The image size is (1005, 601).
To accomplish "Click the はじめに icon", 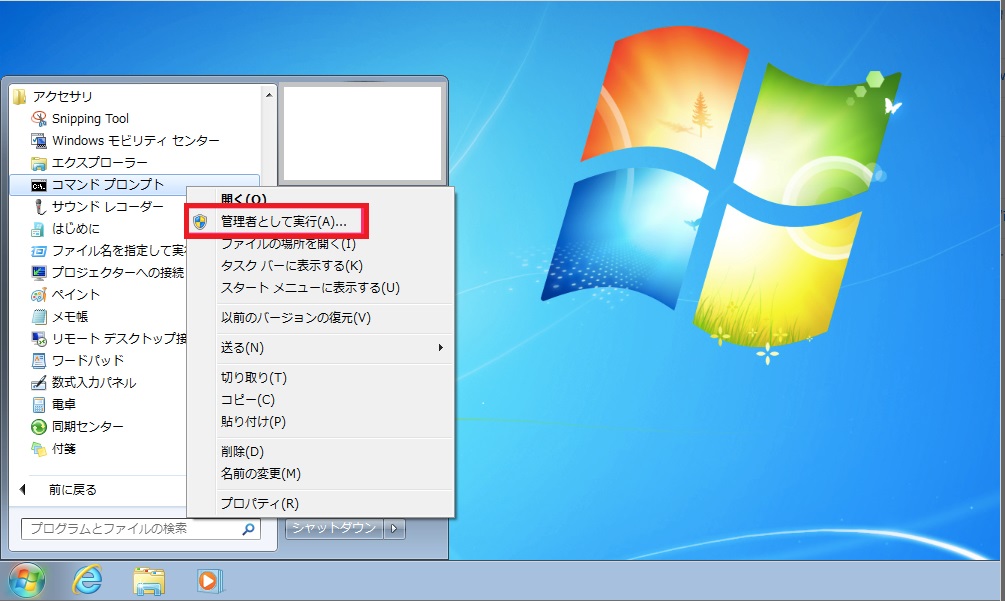I will (39, 229).
